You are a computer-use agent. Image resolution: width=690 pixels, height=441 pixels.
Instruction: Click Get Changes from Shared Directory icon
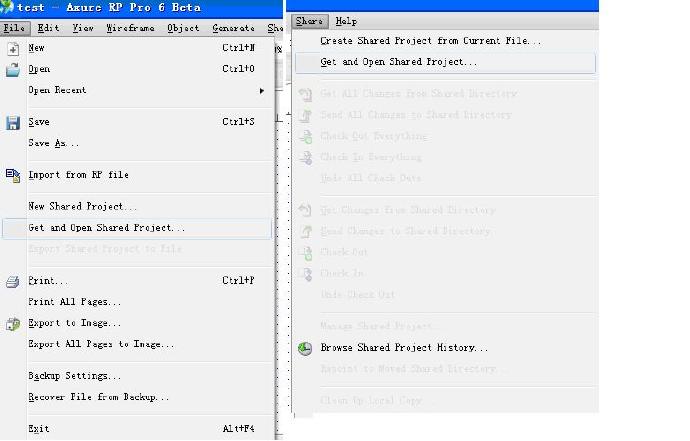[305, 210]
